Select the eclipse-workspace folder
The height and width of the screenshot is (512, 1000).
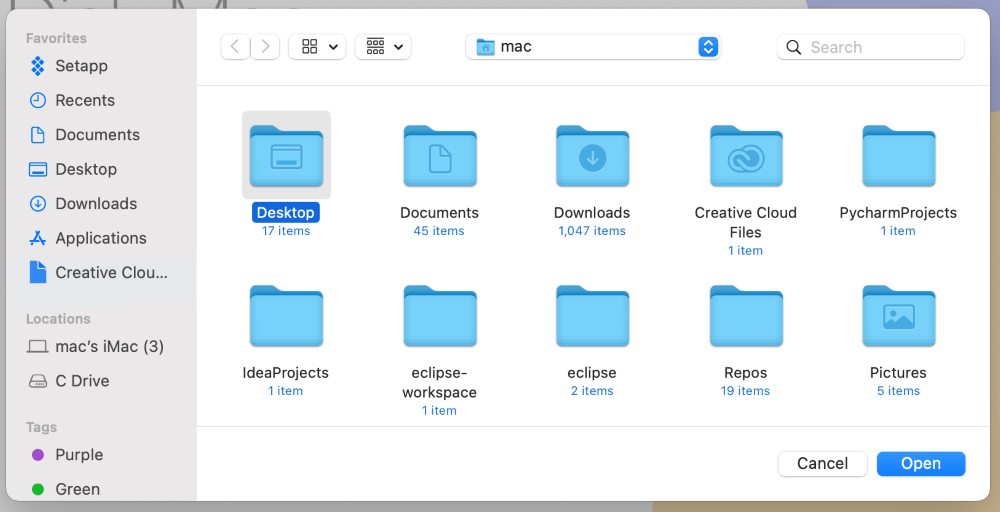coord(440,316)
